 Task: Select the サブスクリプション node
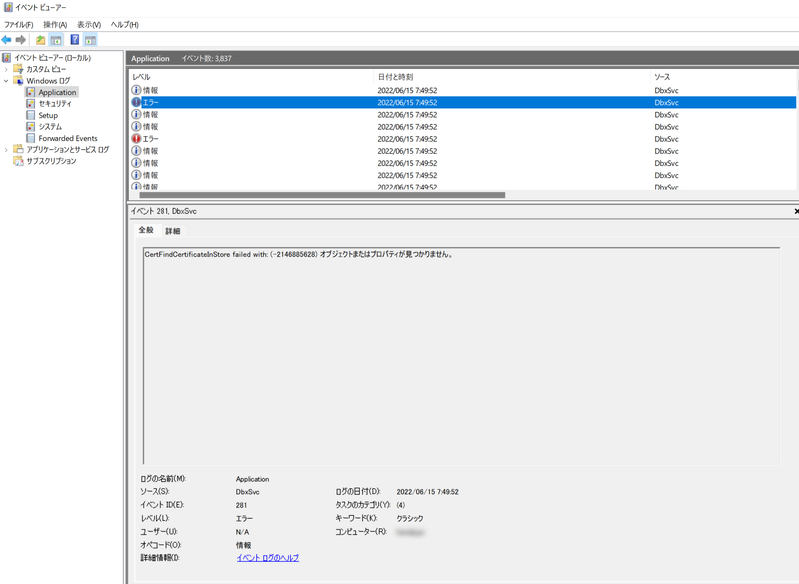pyautogui.click(x=51, y=161)
